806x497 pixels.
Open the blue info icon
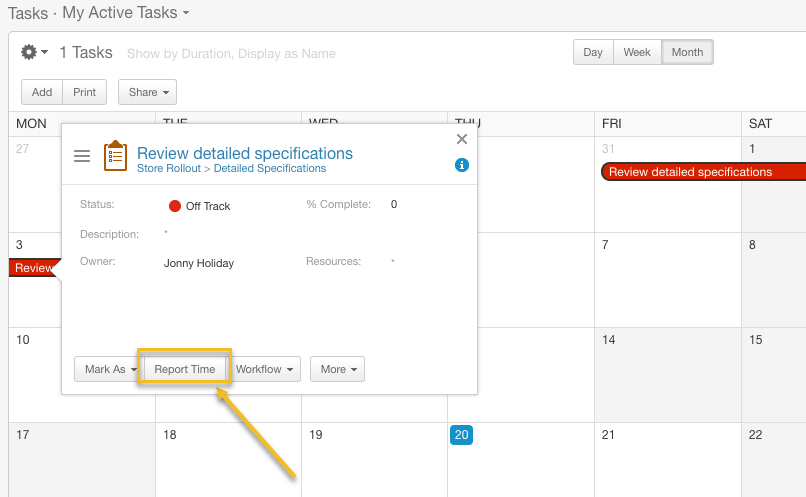pos(462,165)
